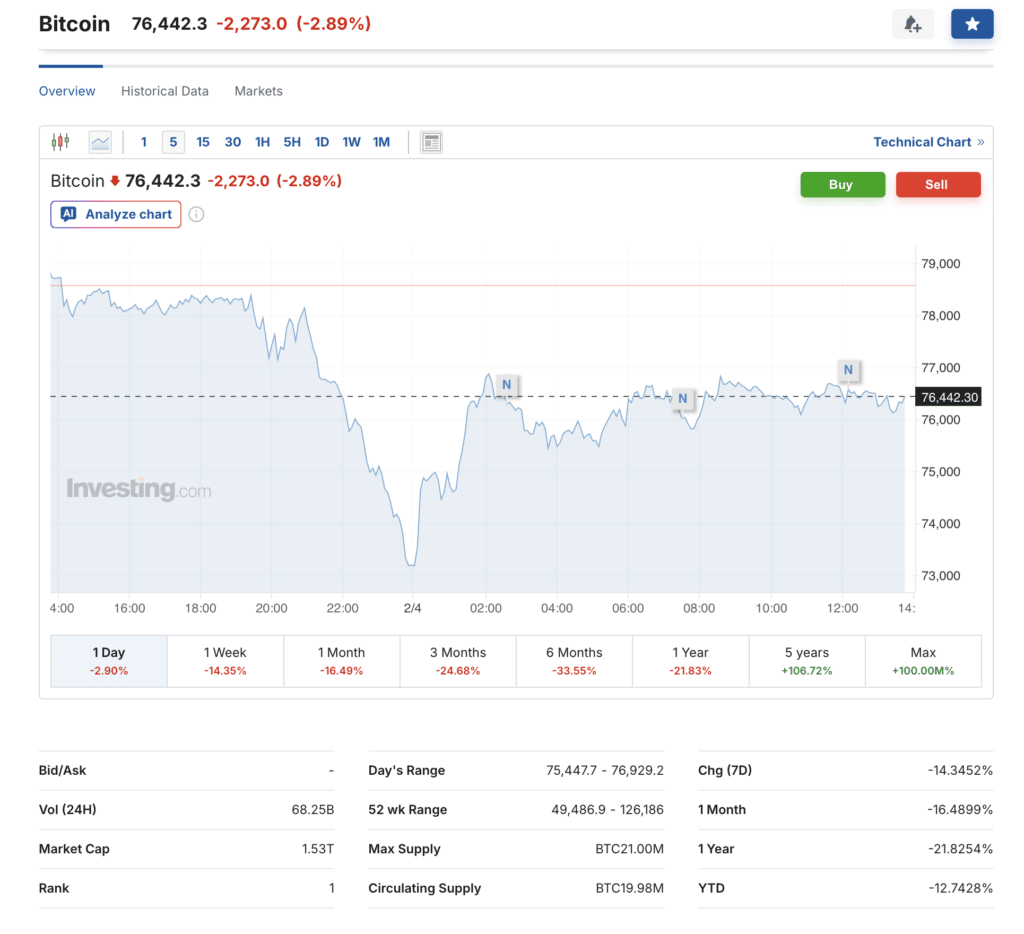Image resolution: width=1024 pixels, height=934 pixels.
Task: Click the YTD value -12.7428%
Action: coord(960,888)
